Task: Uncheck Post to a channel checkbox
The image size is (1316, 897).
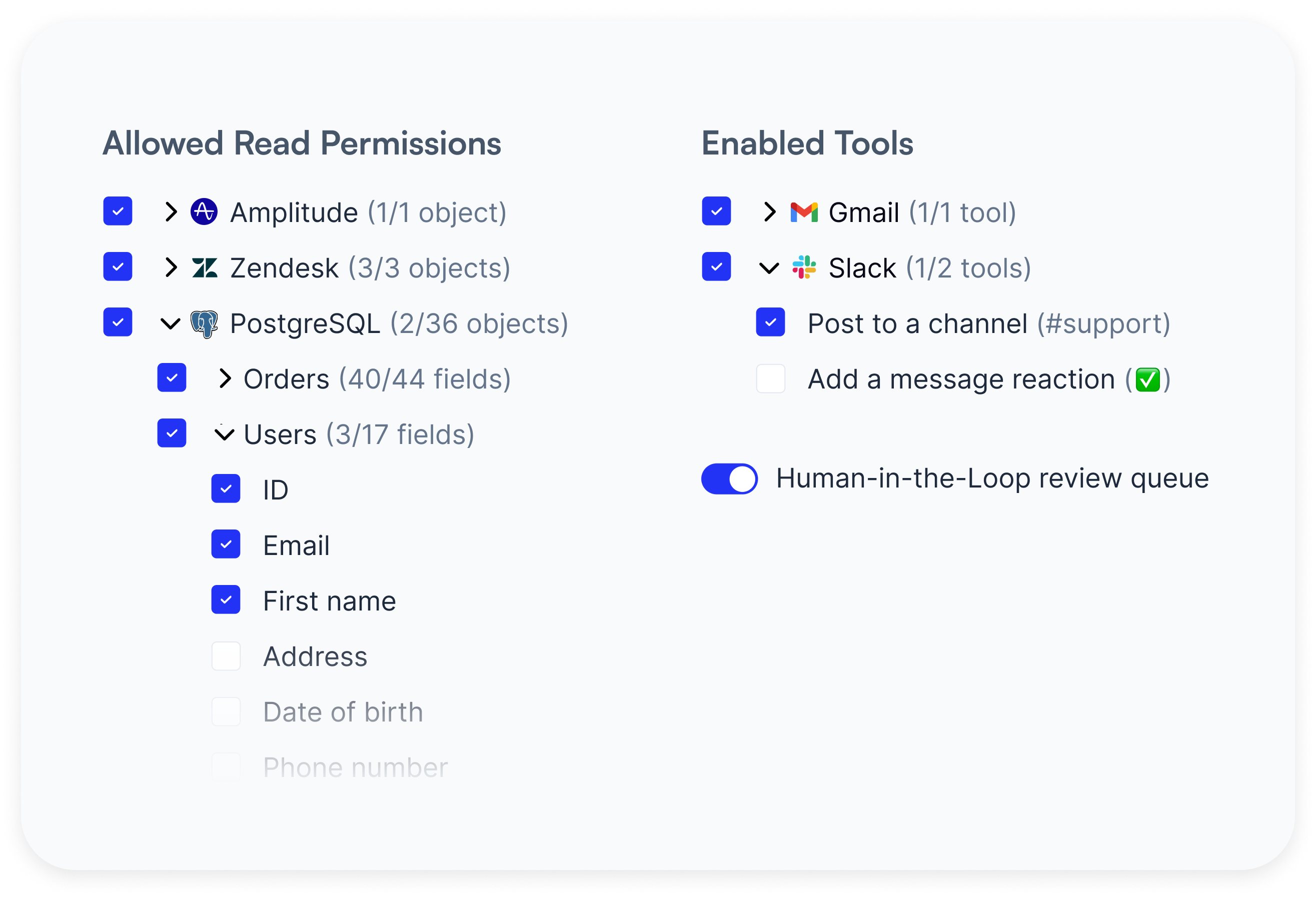Action: [771, 322]
